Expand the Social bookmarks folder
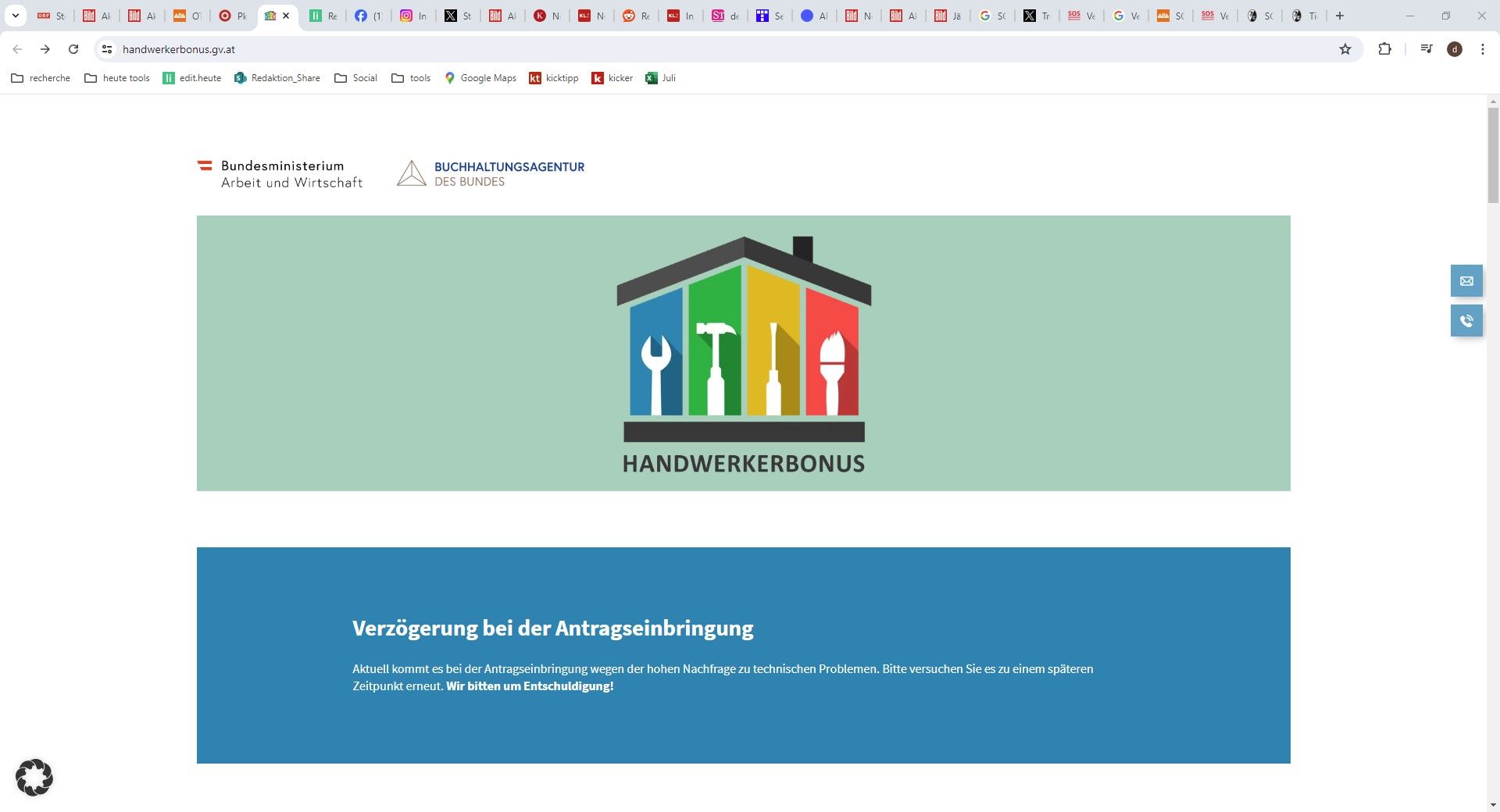The image size is (1500, 812). pyautogui.click(x=355, y=78)
